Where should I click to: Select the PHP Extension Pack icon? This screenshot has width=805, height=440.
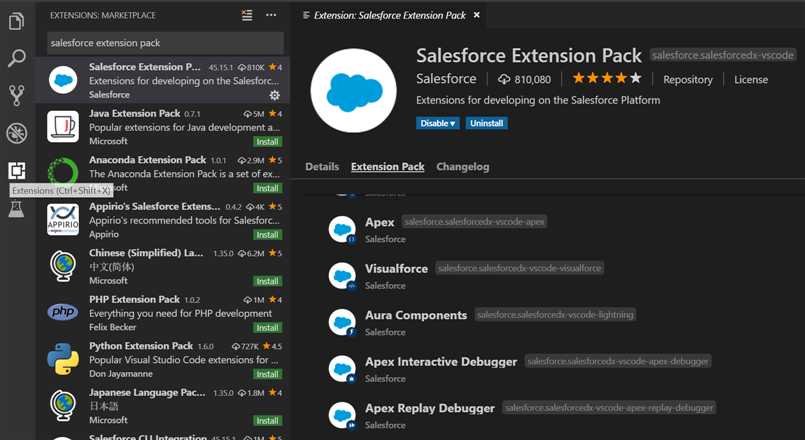pos(63,312)
